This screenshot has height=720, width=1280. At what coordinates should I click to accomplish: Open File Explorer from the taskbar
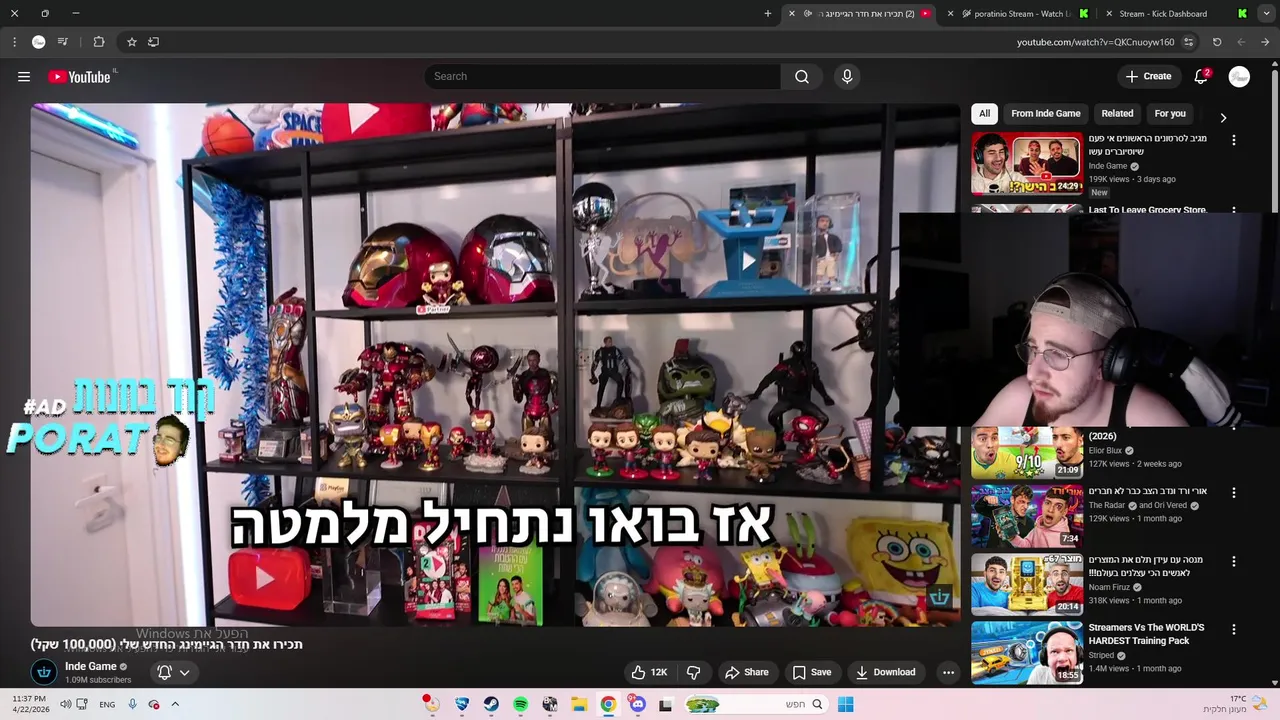click(578, 704)
